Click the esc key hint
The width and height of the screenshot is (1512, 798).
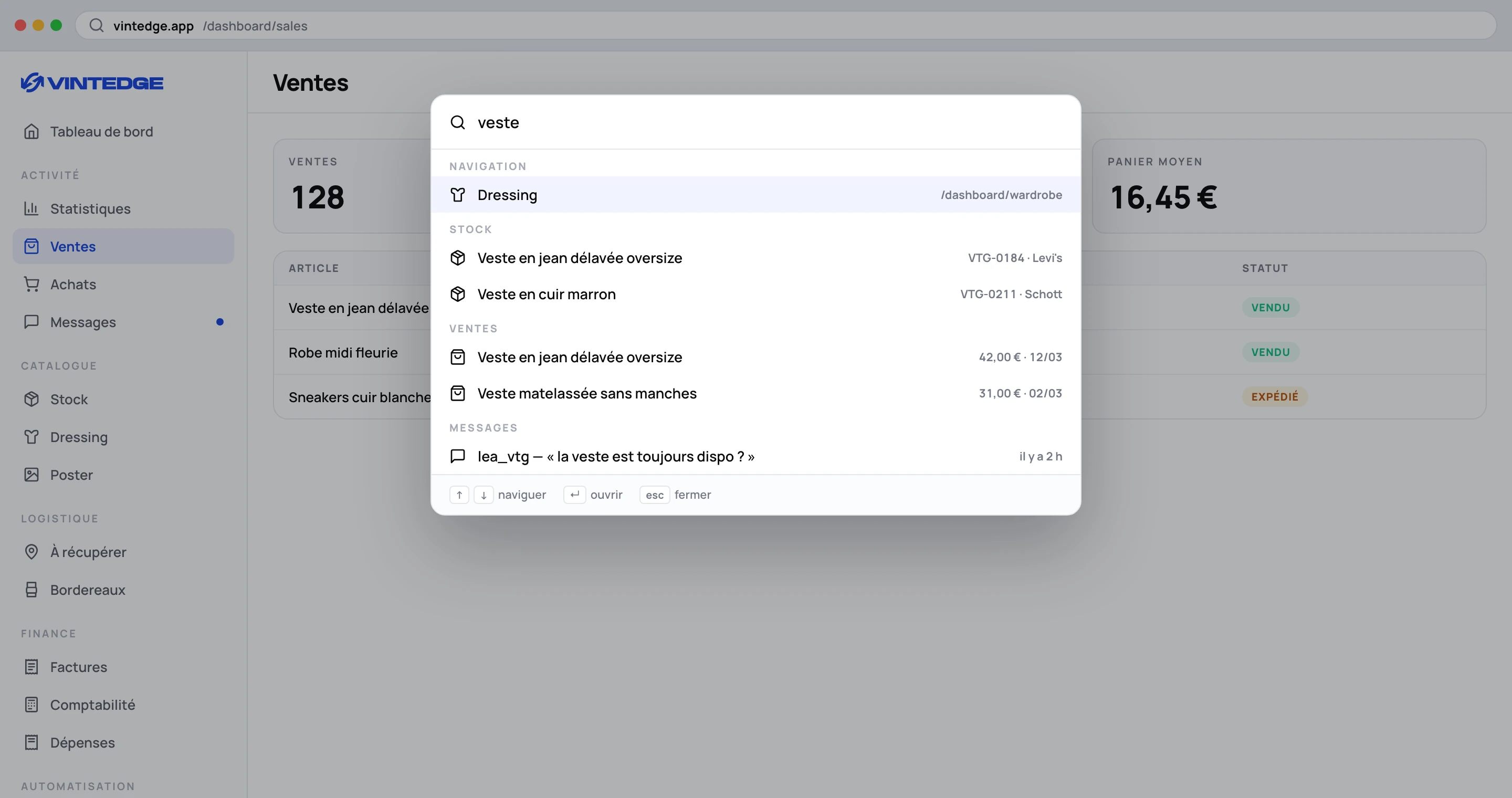655,495
